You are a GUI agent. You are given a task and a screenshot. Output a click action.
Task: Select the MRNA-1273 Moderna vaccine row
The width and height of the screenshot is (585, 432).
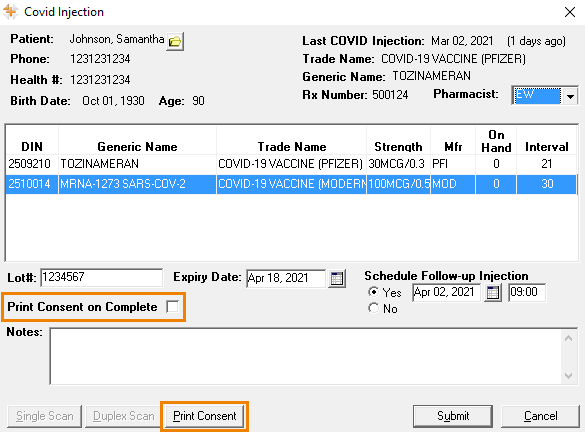click(x=291, y=184)
